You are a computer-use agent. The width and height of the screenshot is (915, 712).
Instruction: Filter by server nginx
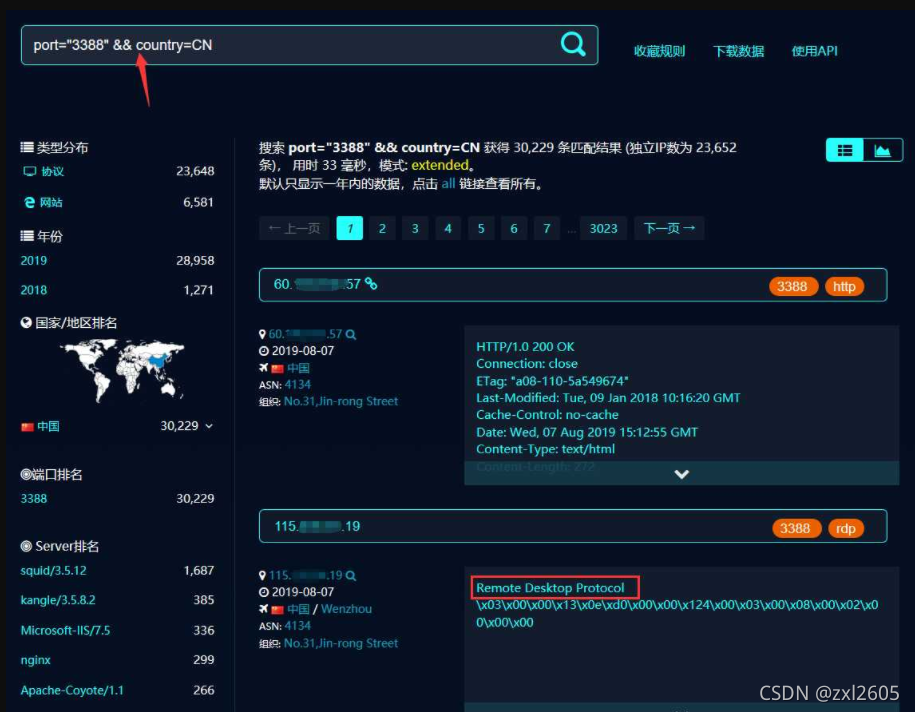point(36,660)
